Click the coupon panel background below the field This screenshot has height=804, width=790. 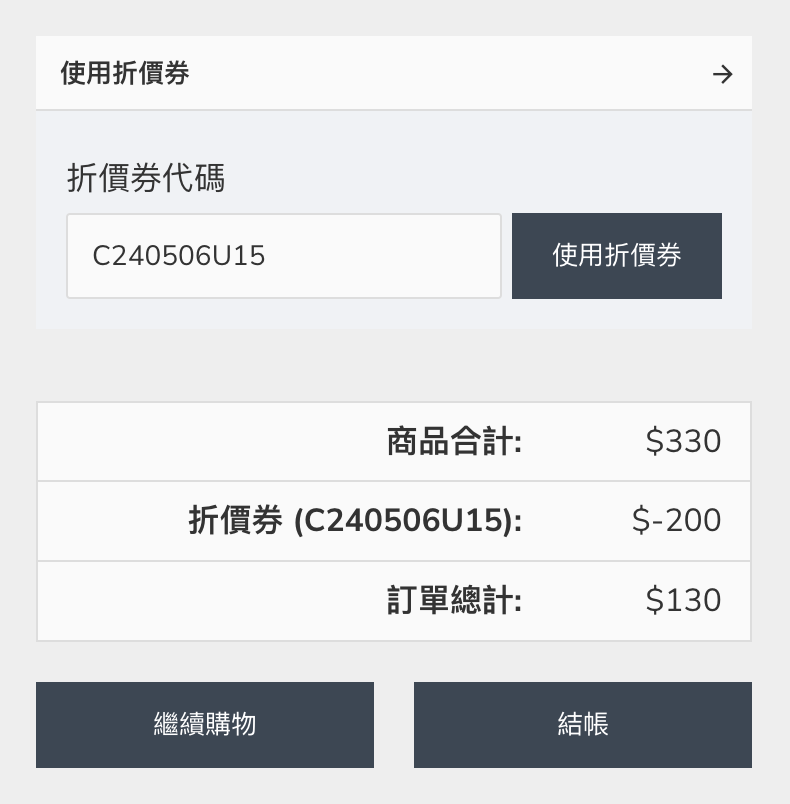click(x=394, y=314)
